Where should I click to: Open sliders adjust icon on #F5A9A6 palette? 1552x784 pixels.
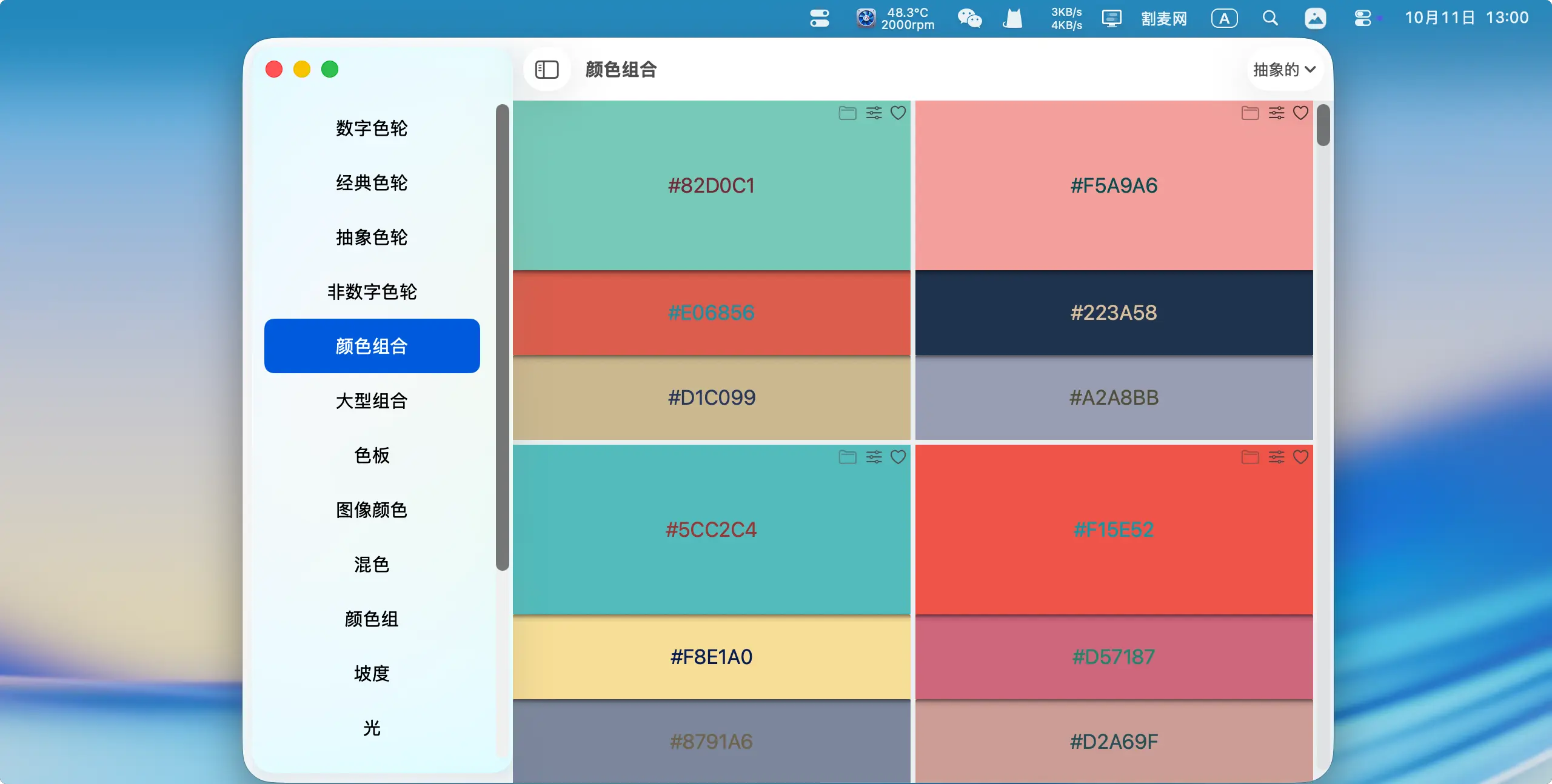pyautogui.click(x=1276, y=113)
